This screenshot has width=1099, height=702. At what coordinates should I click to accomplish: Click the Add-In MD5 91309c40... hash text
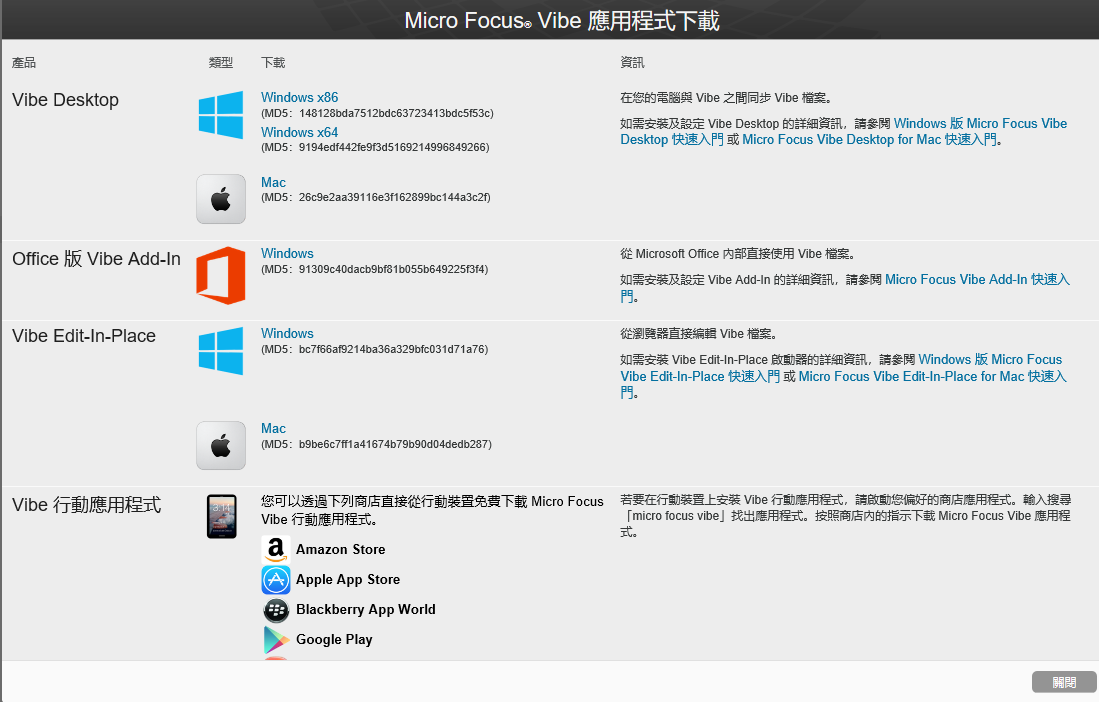point(374,269)
